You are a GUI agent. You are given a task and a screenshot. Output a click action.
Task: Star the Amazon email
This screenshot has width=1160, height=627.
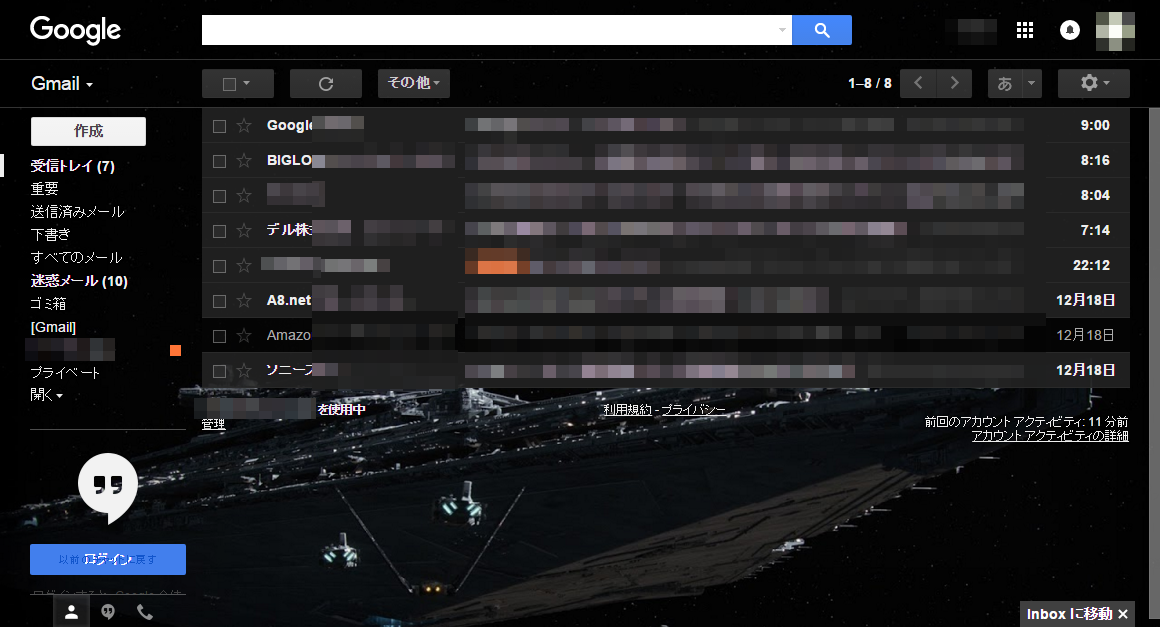coord(243,336)
